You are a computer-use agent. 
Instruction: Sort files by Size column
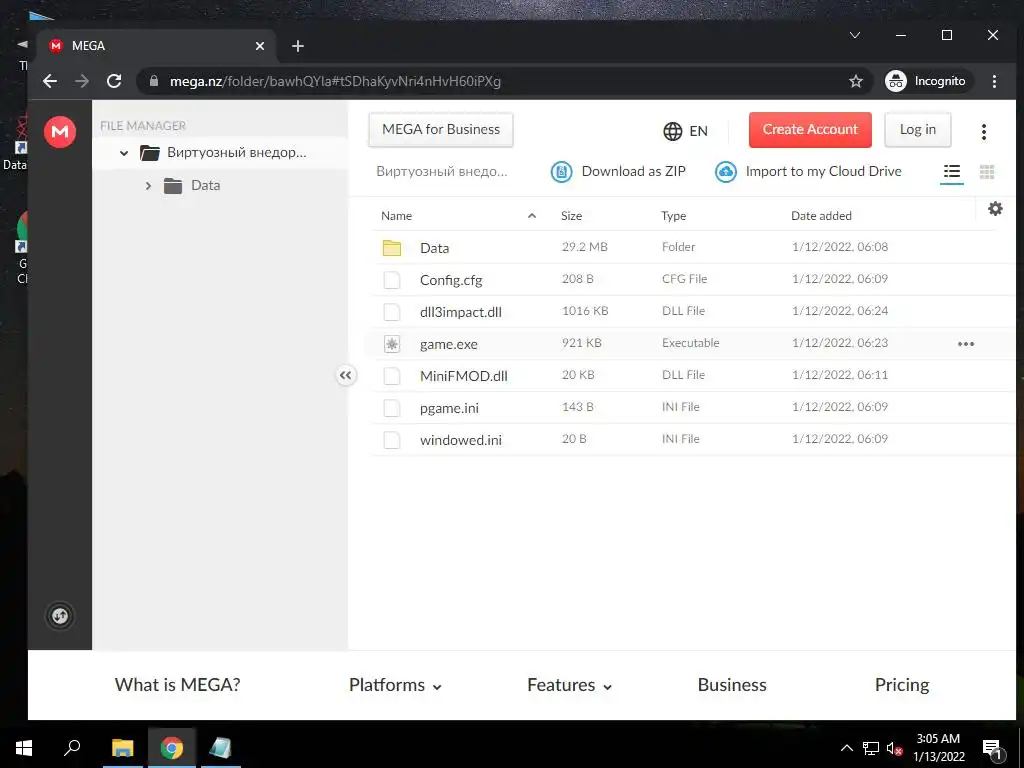tap(571, 216)
